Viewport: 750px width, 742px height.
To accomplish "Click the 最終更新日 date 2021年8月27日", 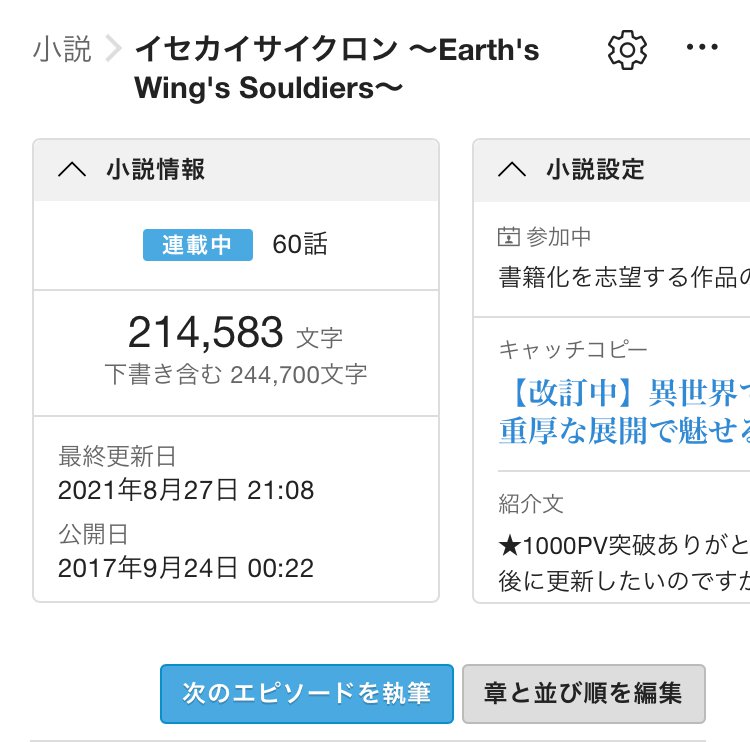I will pyautogui.click(x=186, y=491).
